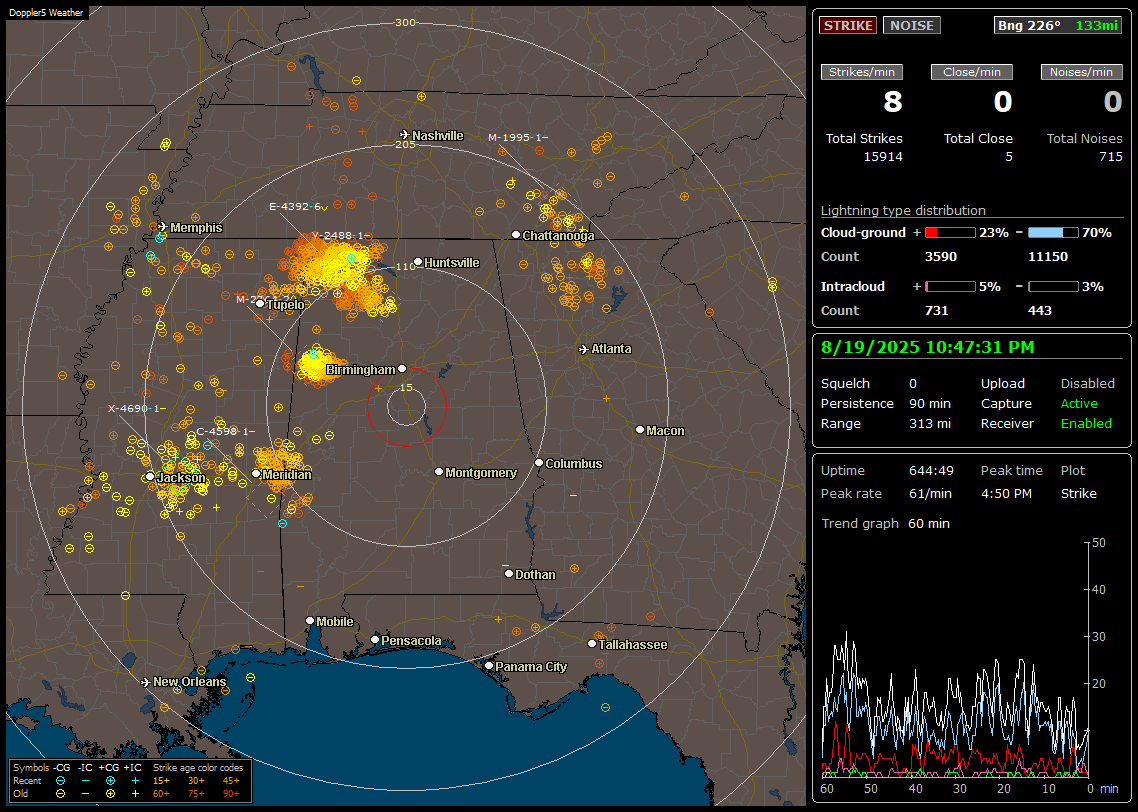Screen dimensions: 1138x812
Task: Click the Pensacola city dot
Action: [x=375, y=640]
